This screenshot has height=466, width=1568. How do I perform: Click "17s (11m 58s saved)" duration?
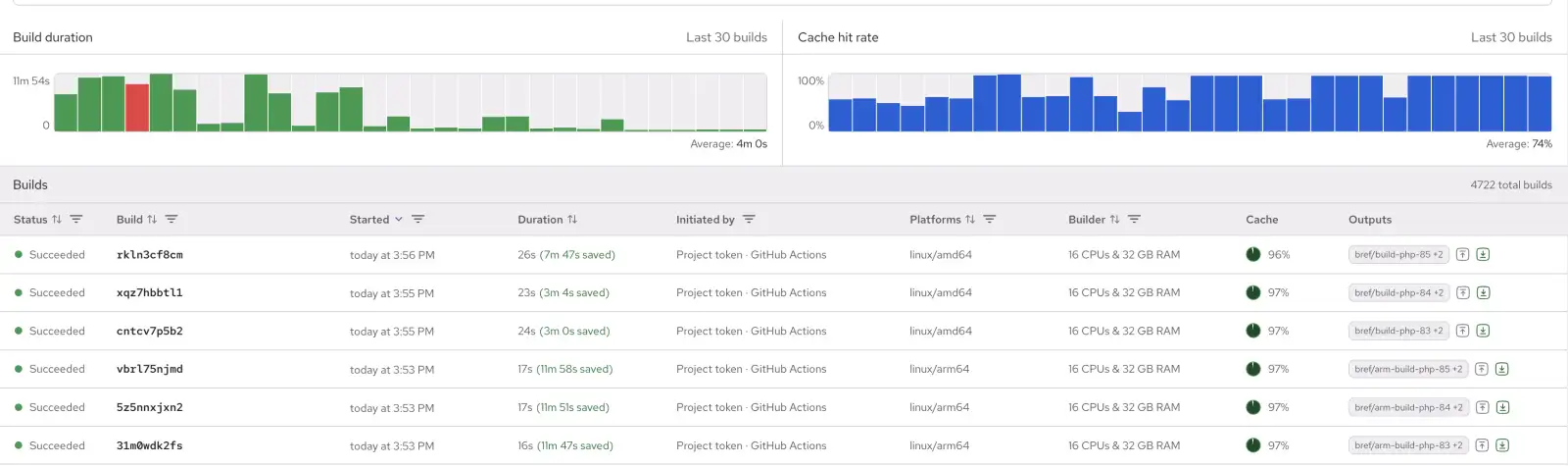coord(565,369)
